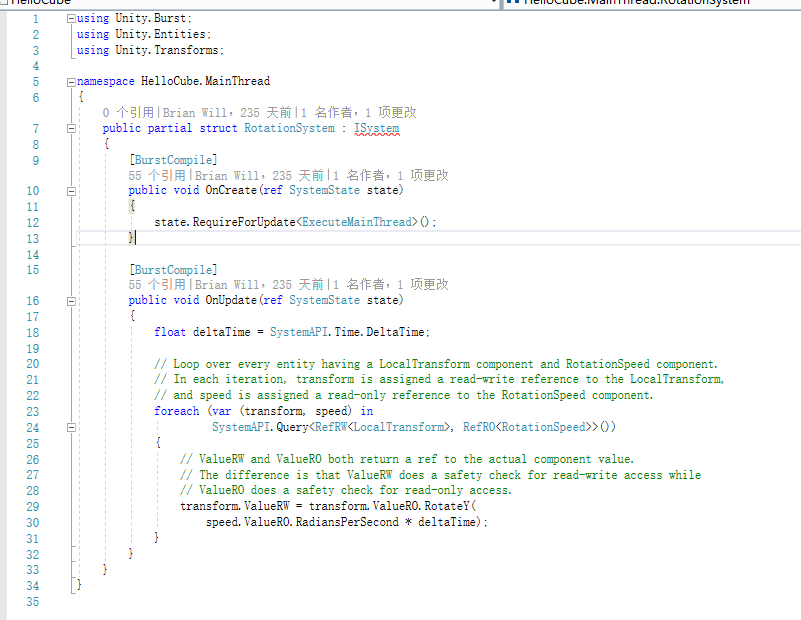Screen dimensions: 801x620
Task: Click SystemAPI on the deltaTime assignment line
Action: tap(299, 332)
